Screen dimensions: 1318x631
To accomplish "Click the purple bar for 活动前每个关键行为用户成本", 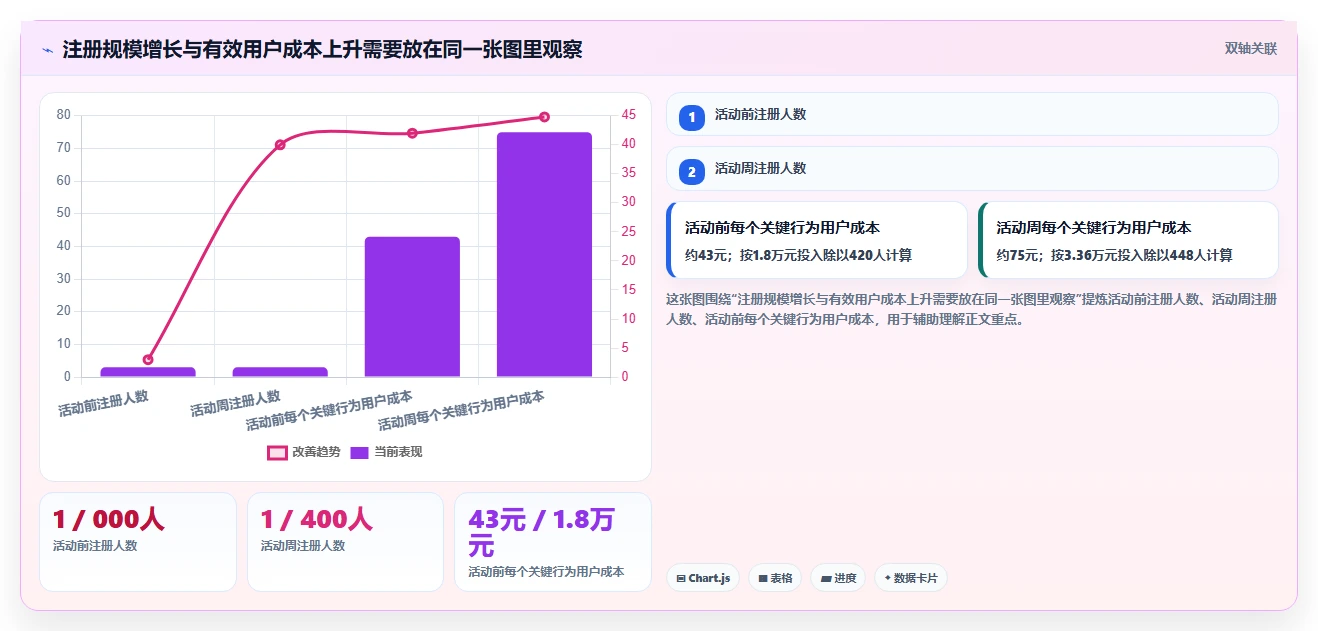I will point(412,307).
